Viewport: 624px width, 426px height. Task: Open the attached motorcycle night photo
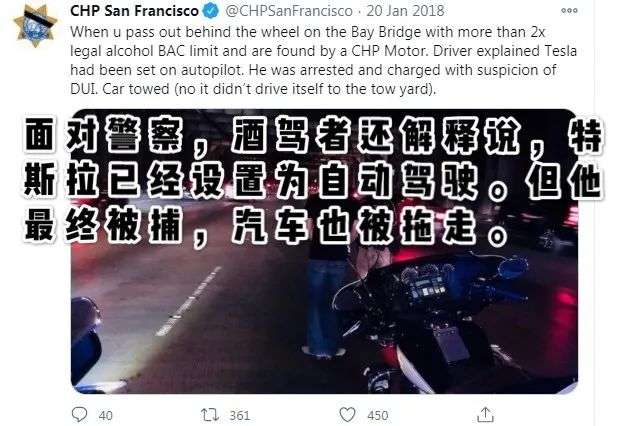click(x=324, y=251)
